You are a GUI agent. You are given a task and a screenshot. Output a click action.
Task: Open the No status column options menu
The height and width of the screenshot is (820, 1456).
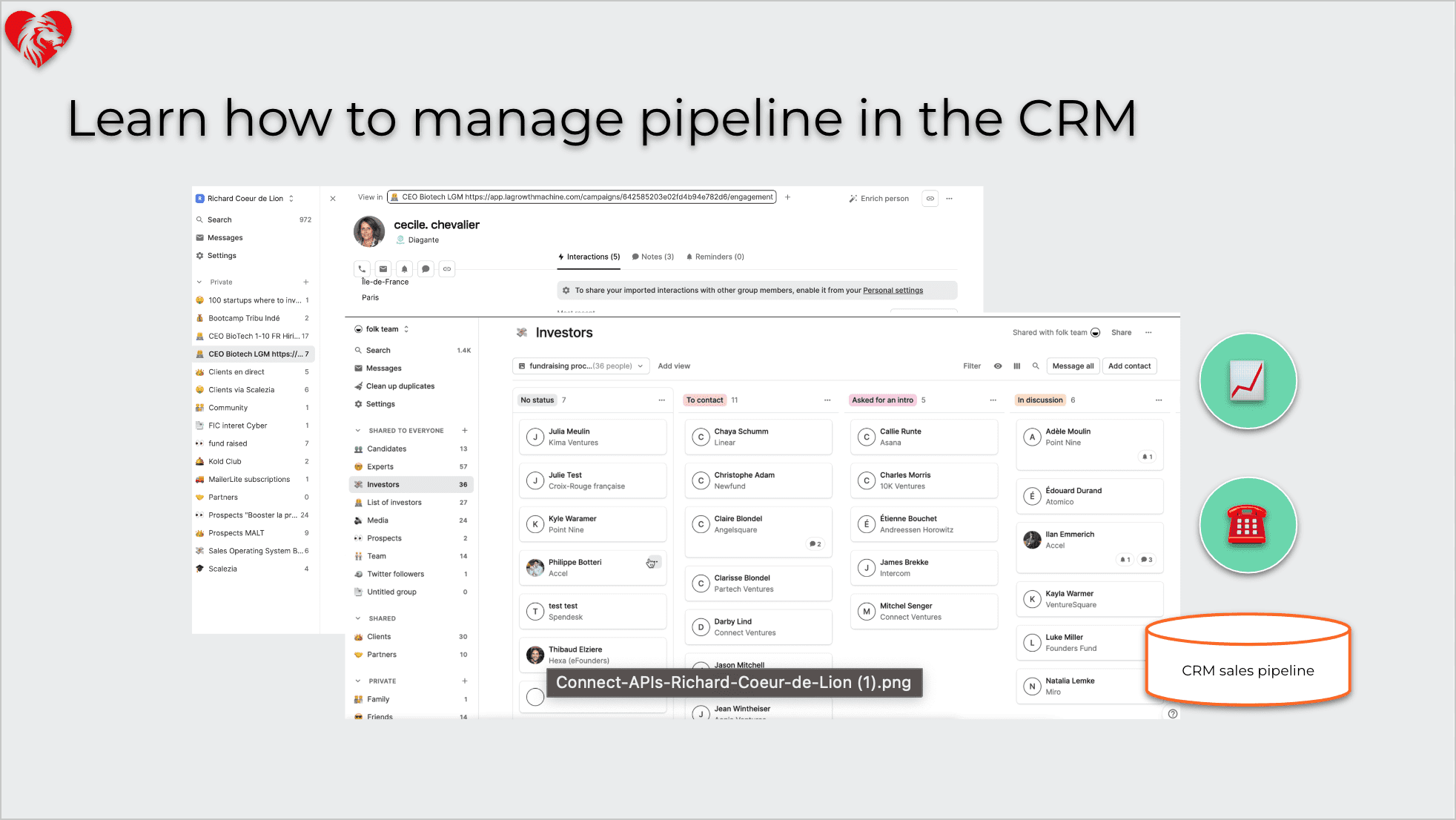click(661, 400)
